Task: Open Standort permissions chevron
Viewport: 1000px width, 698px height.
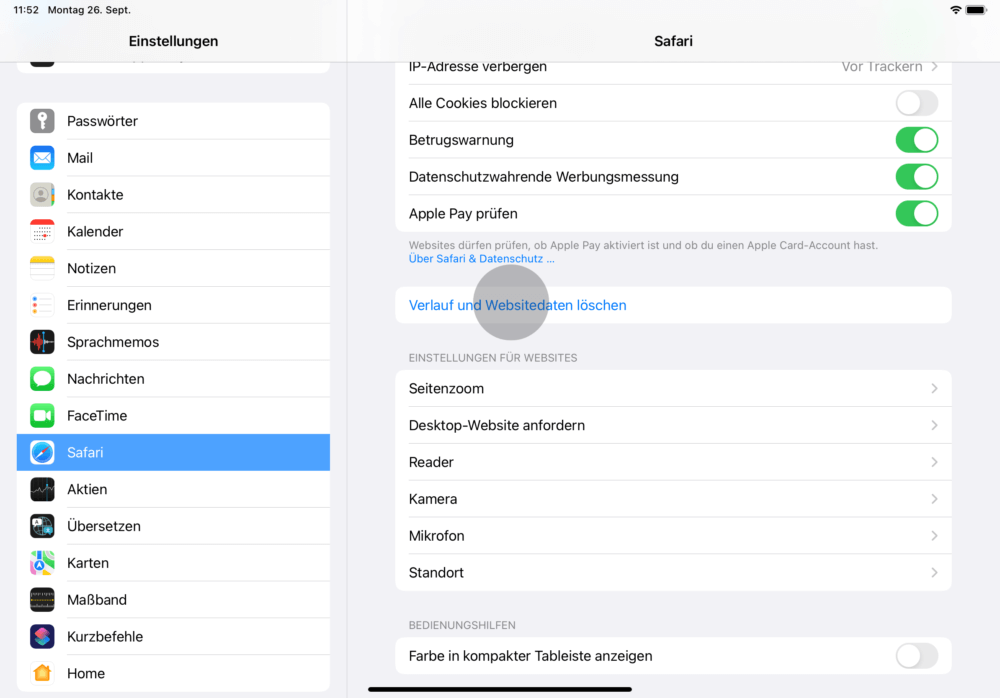Action: click(x=934, y=573)
